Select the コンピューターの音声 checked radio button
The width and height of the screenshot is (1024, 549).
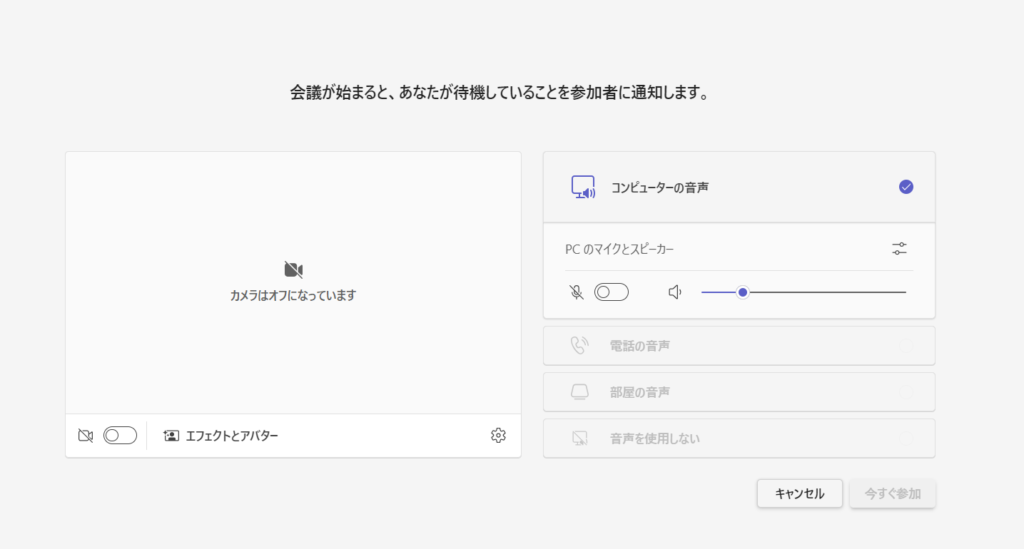[x=906, y=187]
